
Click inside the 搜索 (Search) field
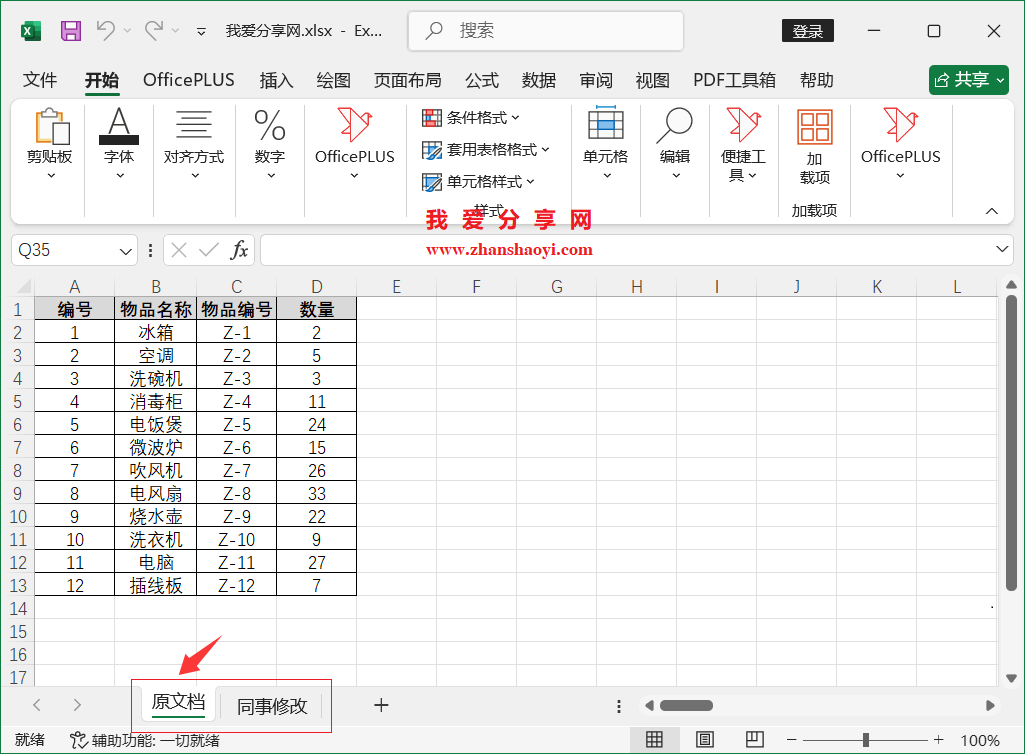(545, 31)
